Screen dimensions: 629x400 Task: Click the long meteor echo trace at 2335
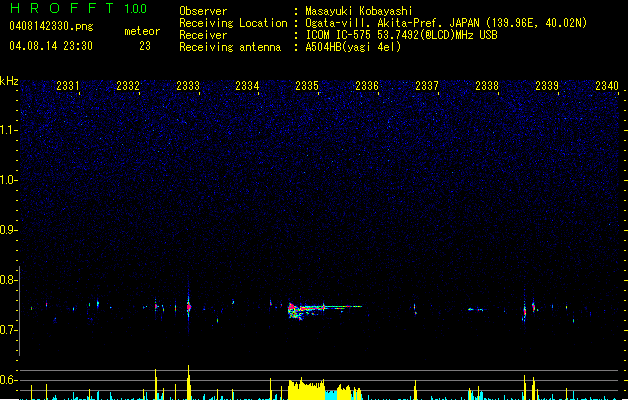tap(325, 309)
